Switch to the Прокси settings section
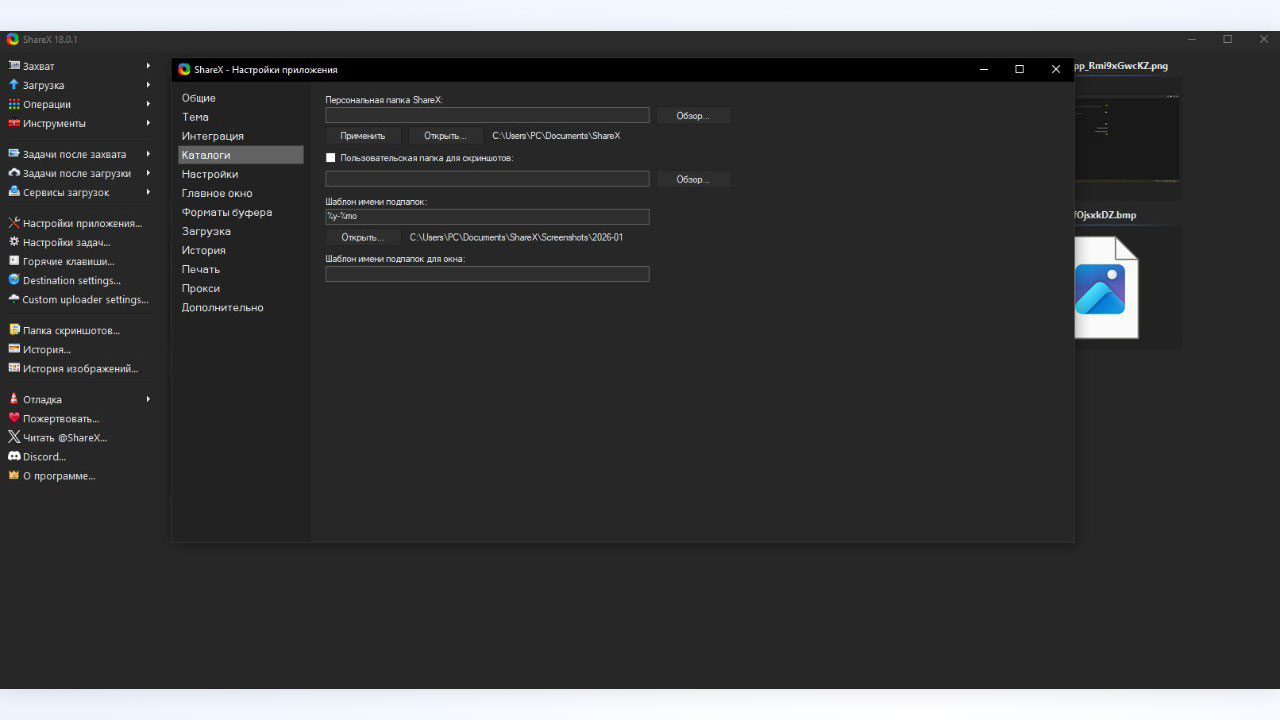The image size is (1280, 720). pyautogui.click(x=200, y=288)
